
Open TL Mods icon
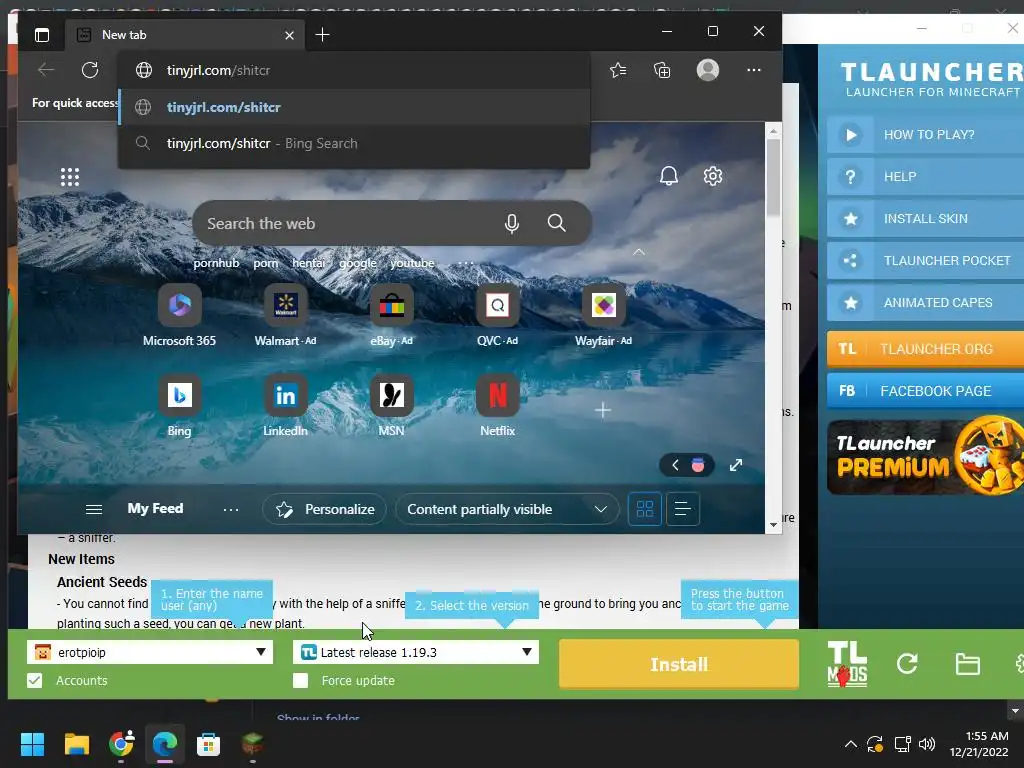[847, 664]
